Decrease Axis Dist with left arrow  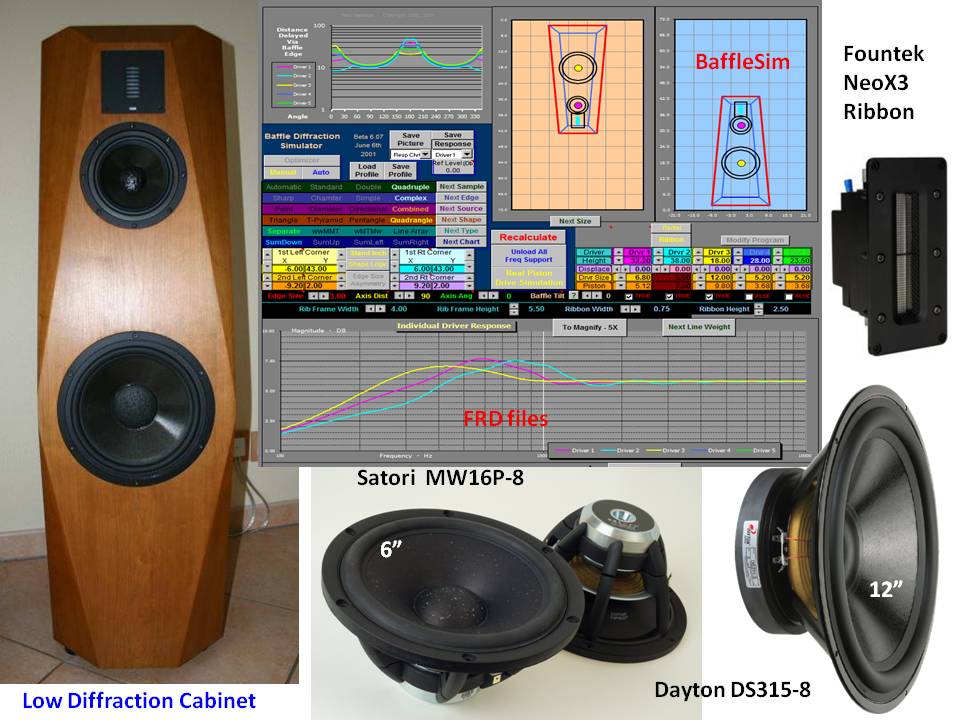coord(399,296)
